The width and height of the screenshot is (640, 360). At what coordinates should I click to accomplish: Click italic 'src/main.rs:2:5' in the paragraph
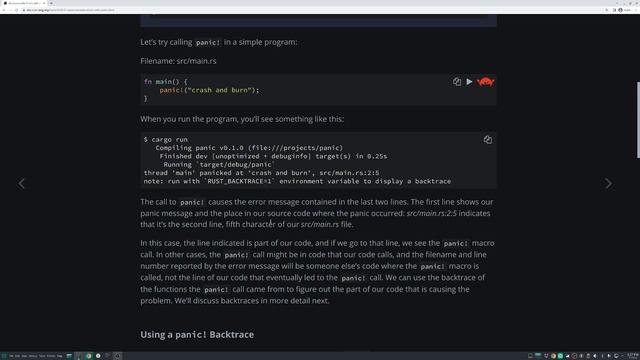click(x=431, y=213)
